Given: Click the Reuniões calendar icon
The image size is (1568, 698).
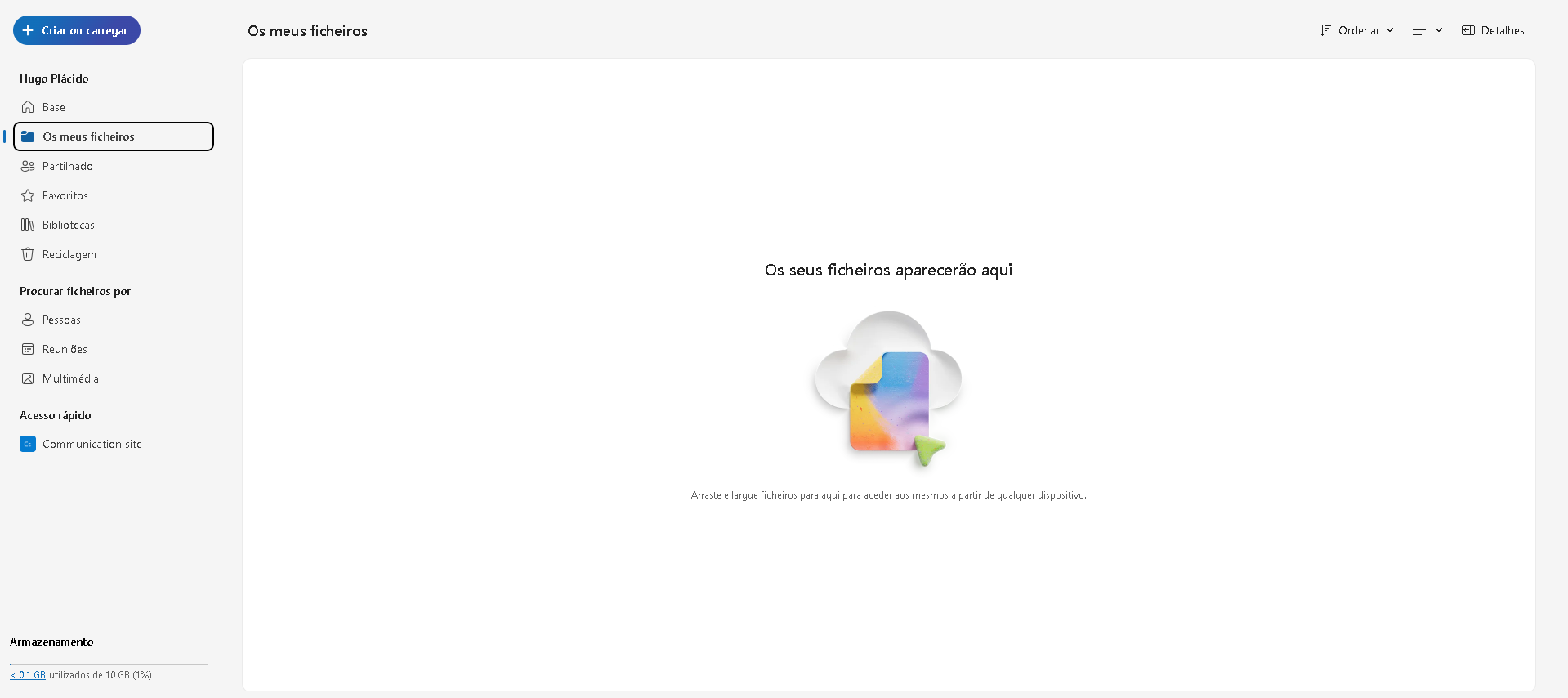Looking at the screenshot, I should pyautogui.click(x=28, y=349).
